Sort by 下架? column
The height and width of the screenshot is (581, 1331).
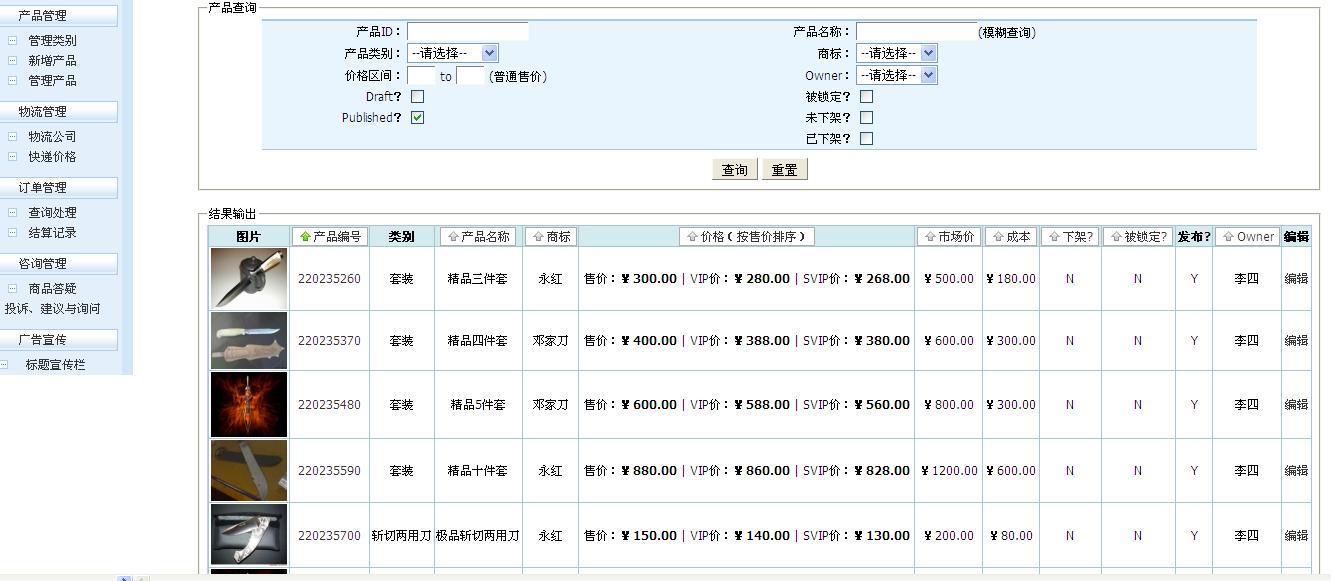pos(1070,237)
